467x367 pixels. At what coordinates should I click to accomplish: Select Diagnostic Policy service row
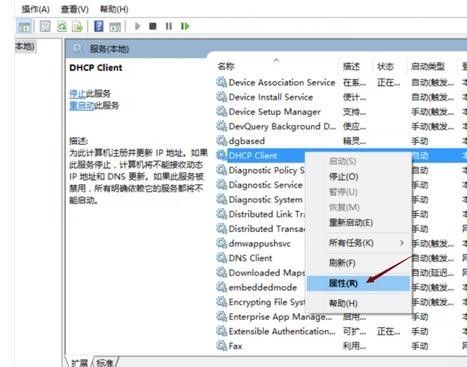(260, 170)
